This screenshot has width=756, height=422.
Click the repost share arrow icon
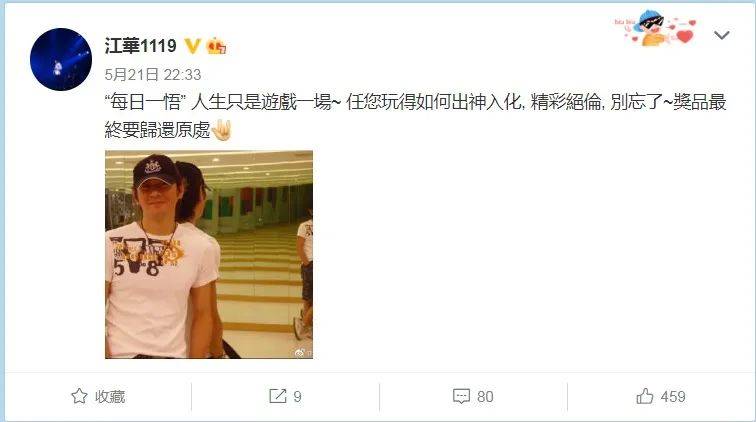pyautogui.click(x=278, y=396)
